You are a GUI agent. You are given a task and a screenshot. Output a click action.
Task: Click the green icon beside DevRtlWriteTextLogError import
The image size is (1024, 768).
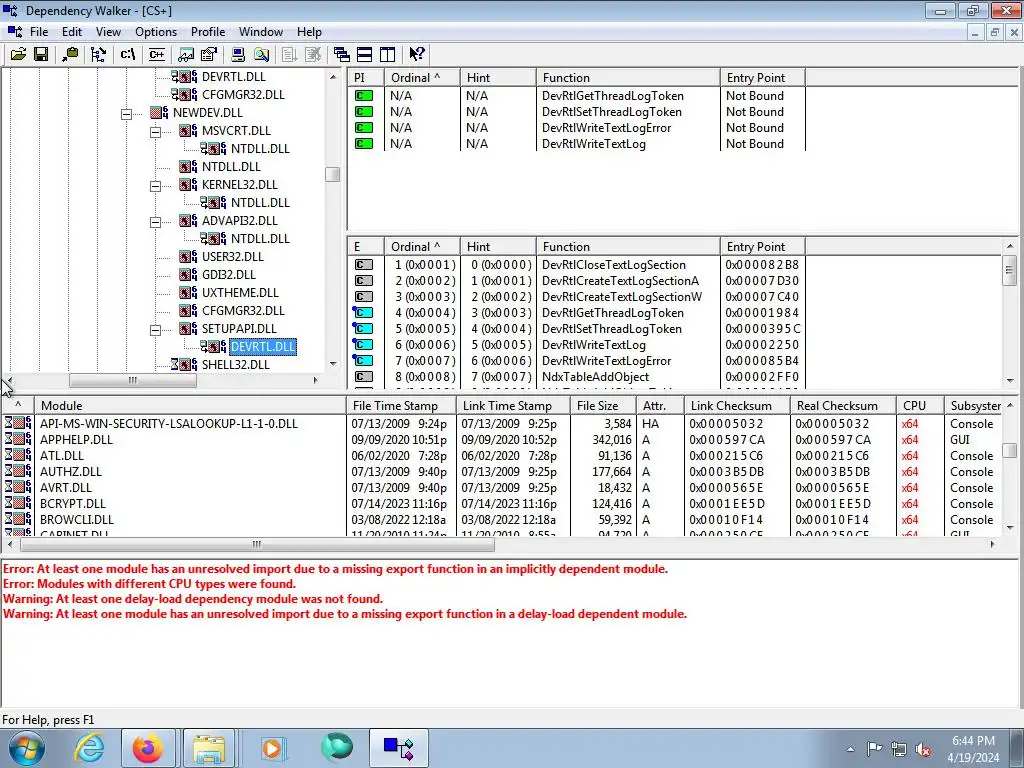[364, 128]
